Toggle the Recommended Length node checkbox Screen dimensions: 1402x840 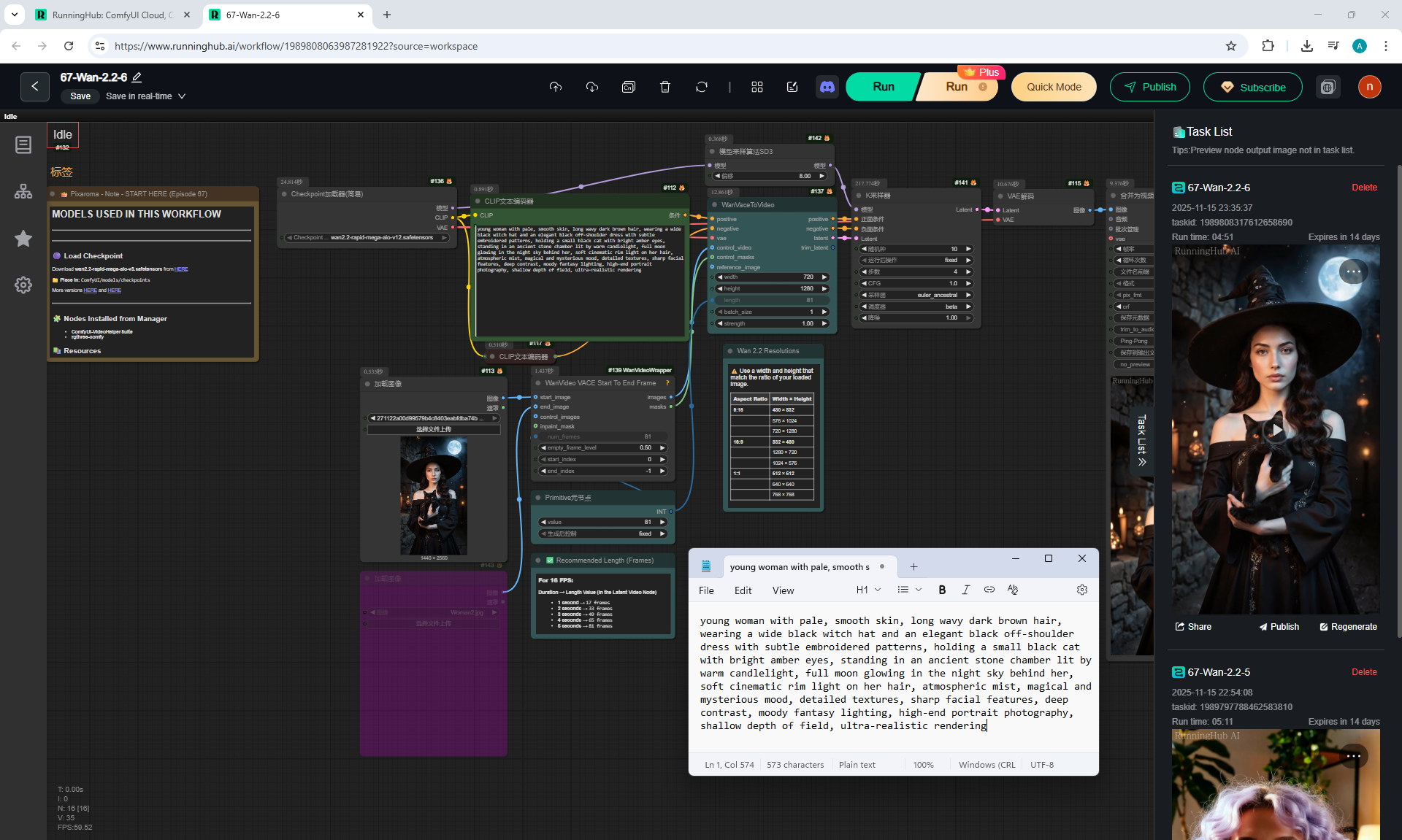550,560
